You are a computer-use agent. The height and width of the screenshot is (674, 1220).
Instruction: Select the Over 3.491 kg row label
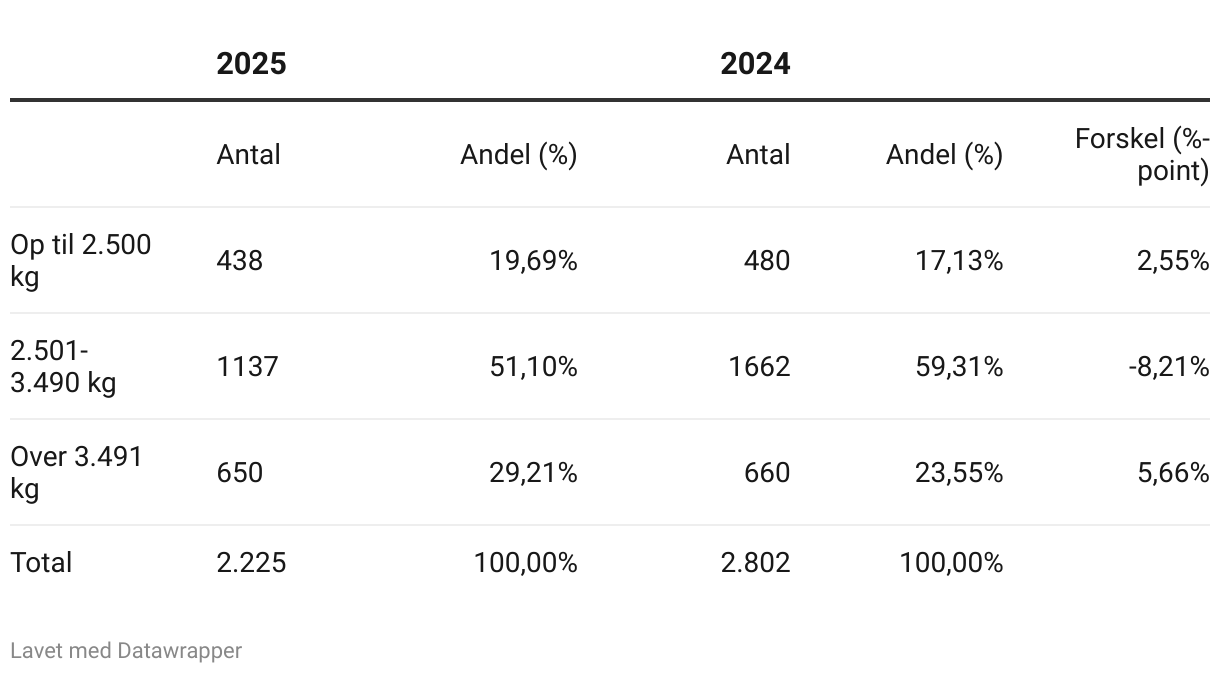tap(77, 472)
